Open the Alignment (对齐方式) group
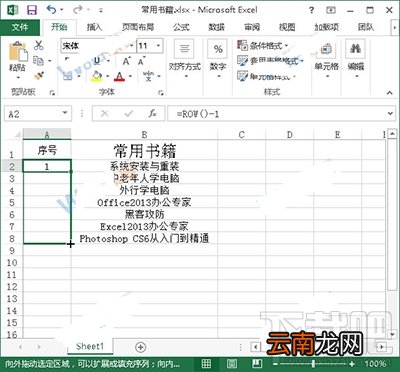The height and width of the screenshot is (372, 400). [x=184, y=60]
